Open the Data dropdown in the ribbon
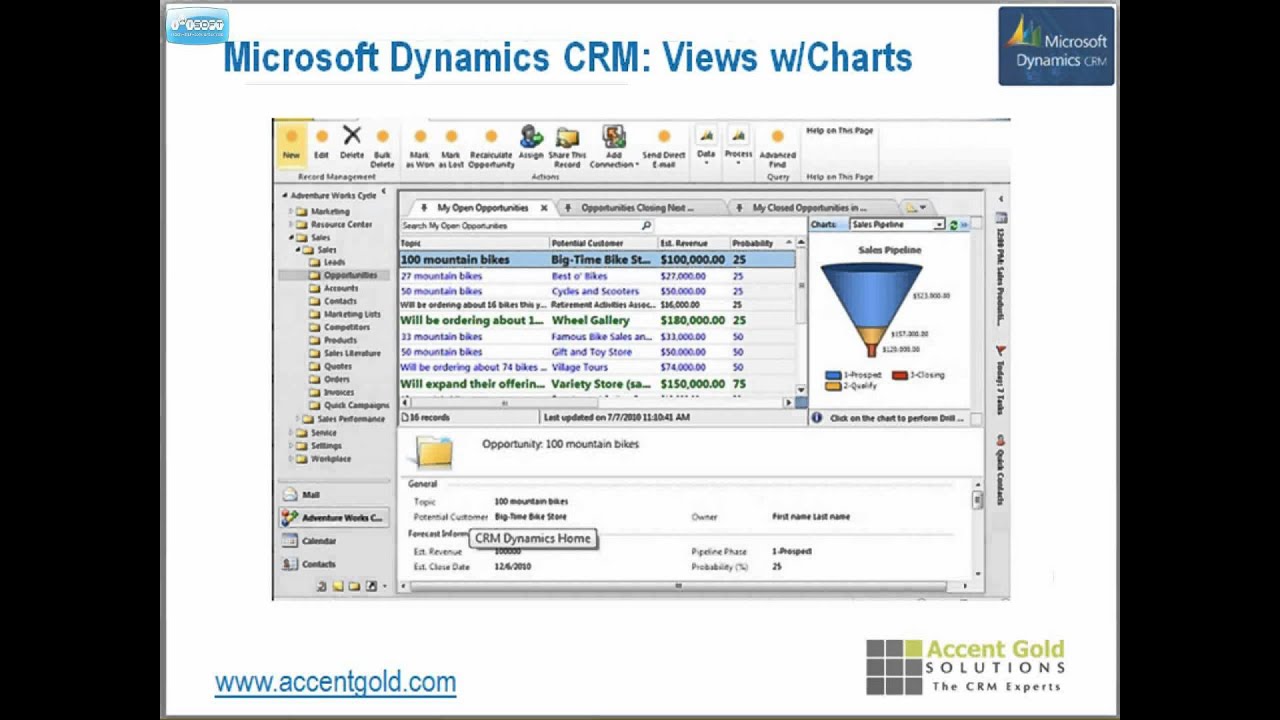 coord(706,145)
